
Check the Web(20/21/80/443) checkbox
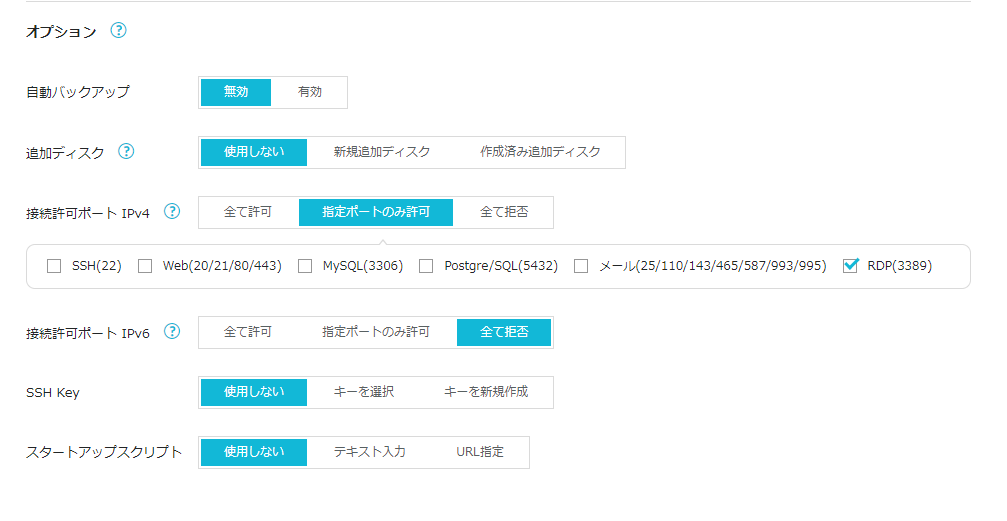pos(145,266)
